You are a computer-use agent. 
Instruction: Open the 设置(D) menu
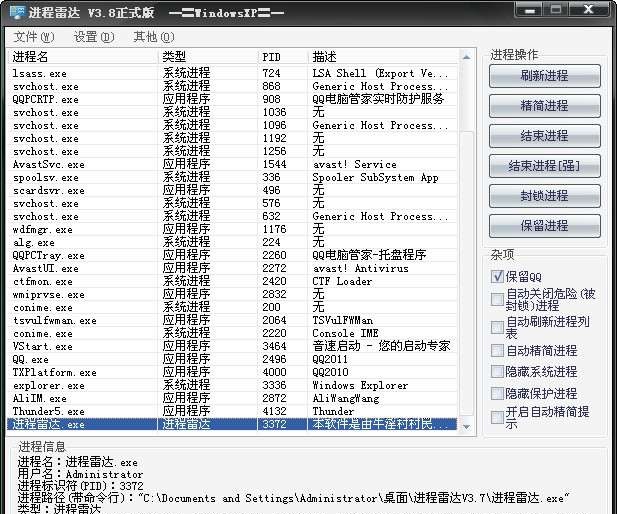click(x=94, y=37)
